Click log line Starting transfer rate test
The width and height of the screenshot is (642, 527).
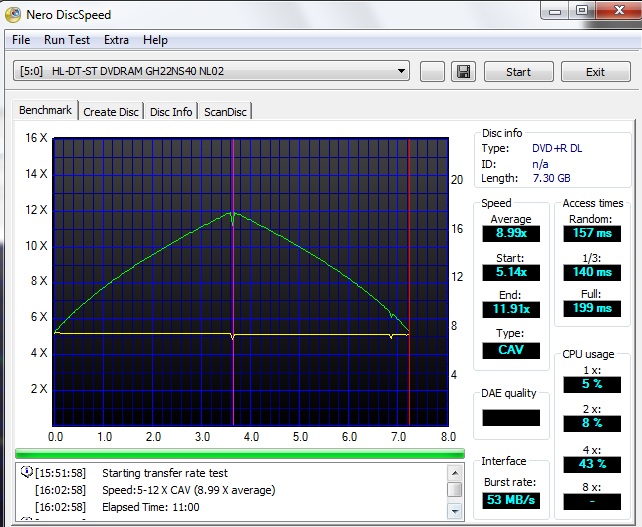[x=165, y=473]
